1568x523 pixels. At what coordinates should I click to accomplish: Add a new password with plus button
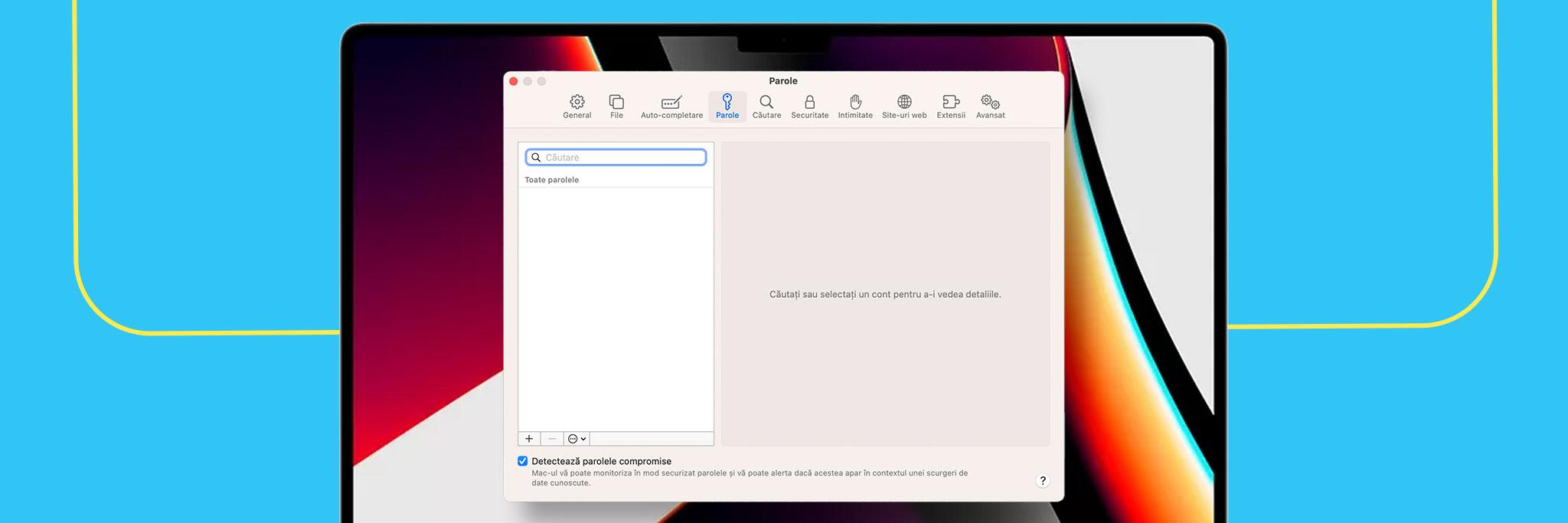[x=529, y=439]
